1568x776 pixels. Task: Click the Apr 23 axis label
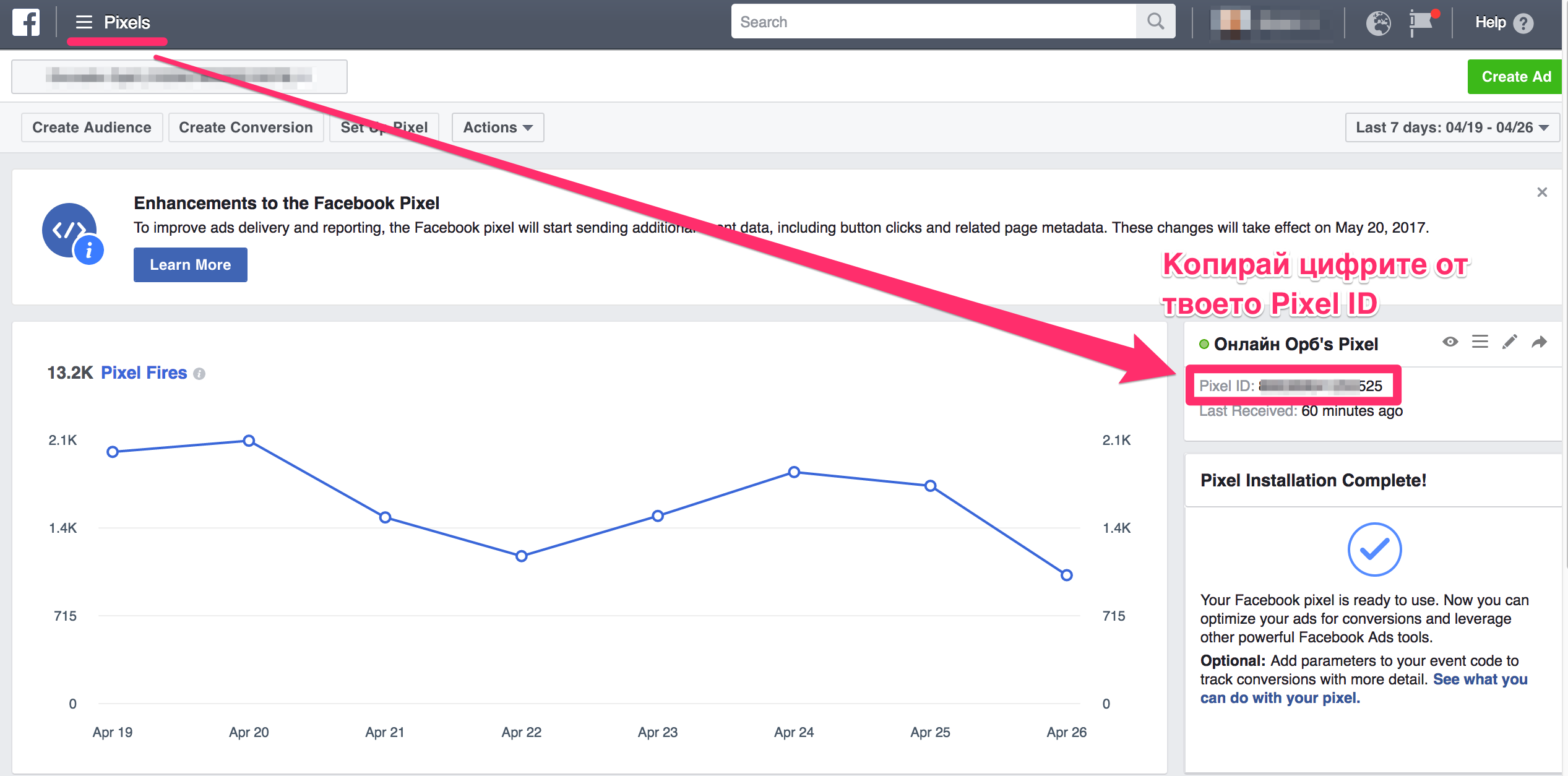658,732
